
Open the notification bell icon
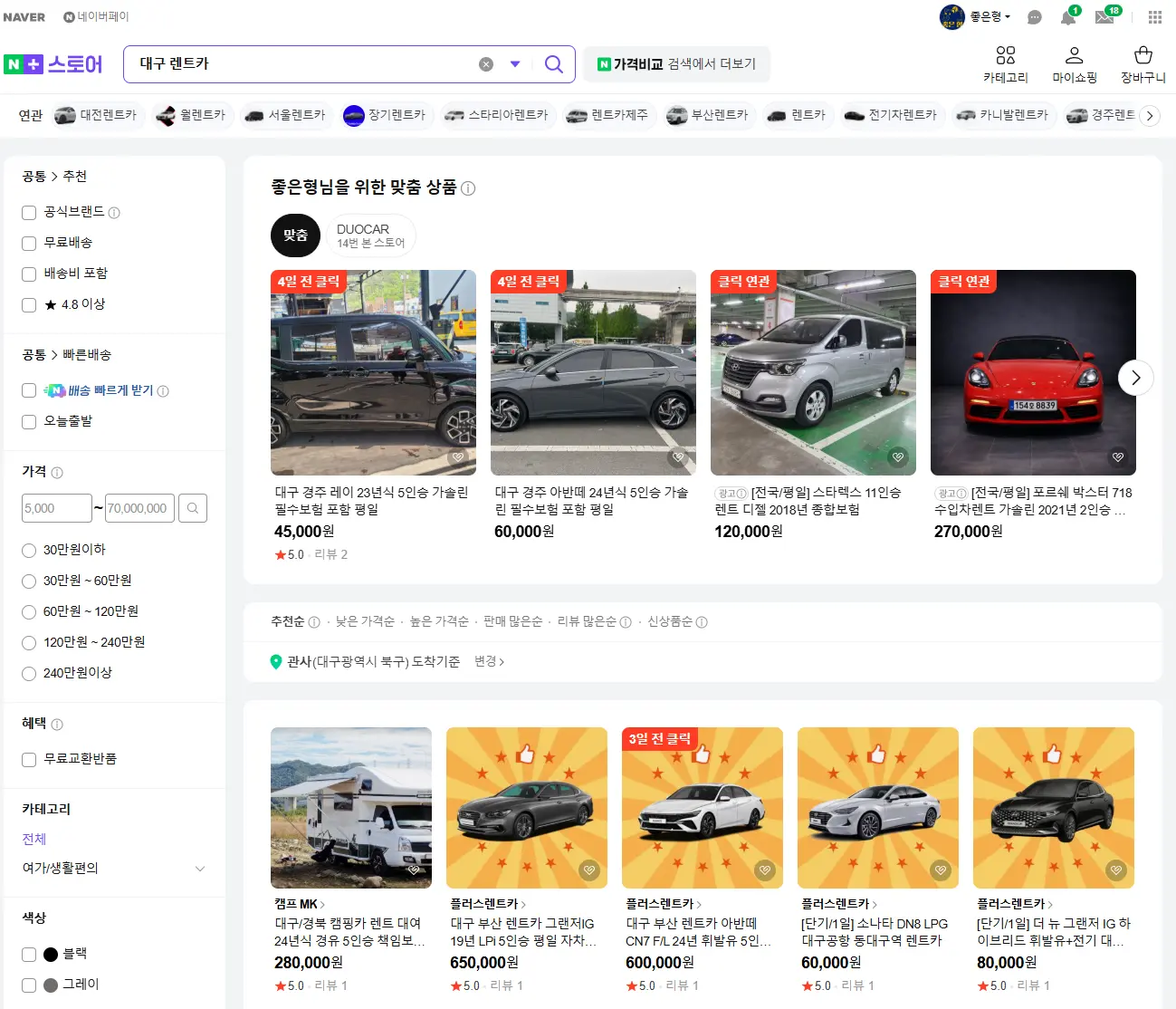(x=1068, y=17)
